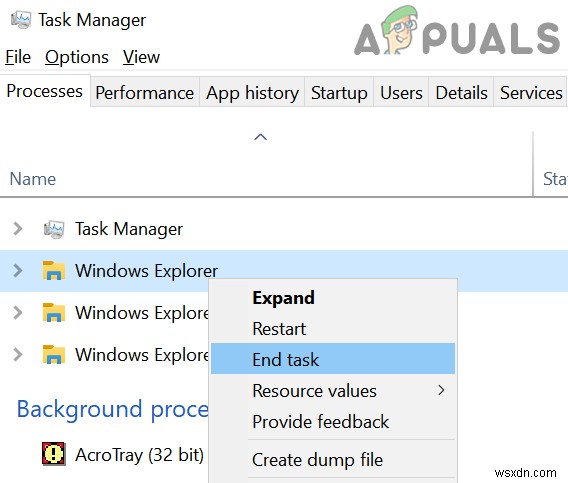Expand the Task Manager process row chevron
Image resolution: width=568 pixels, height=483 pixels.
click(17, 229)
